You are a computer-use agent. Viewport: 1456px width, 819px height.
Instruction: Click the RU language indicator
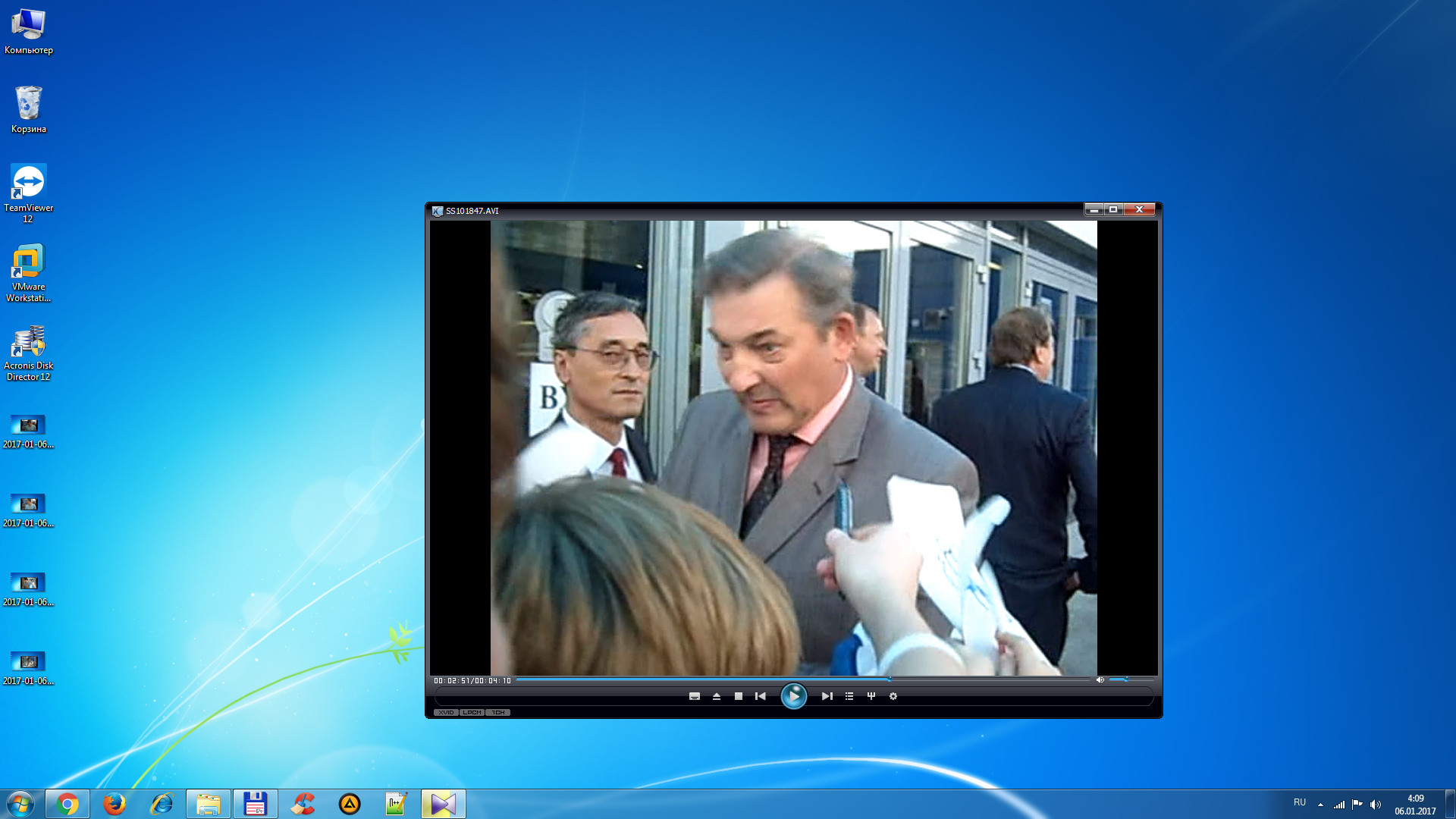point(1300,802)
